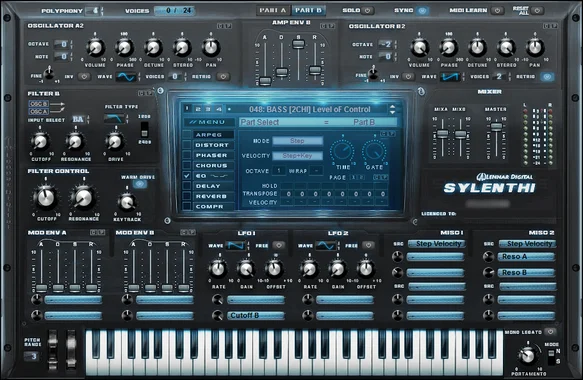
Task: Click Oscillator A2 Fine tune knob
Action: (49, 73)
